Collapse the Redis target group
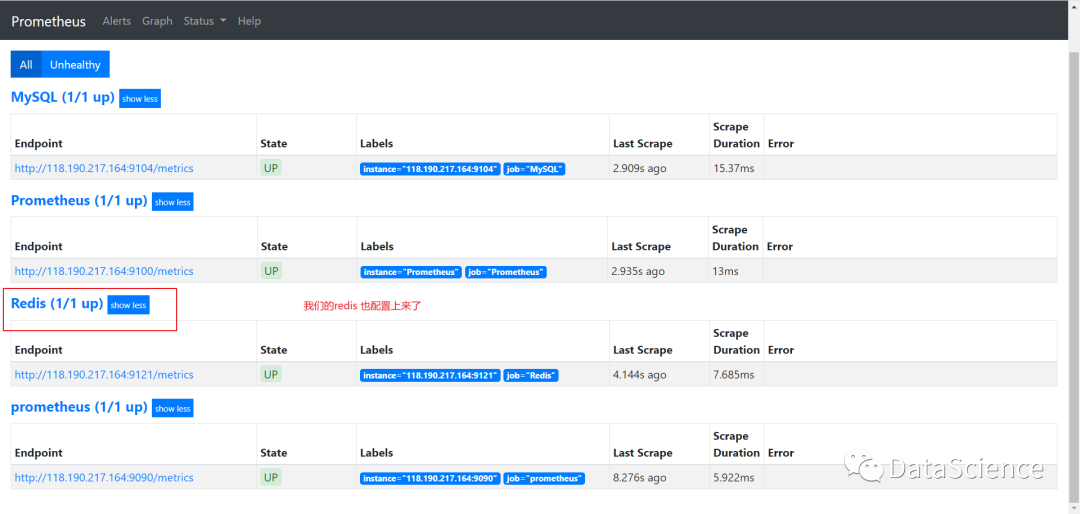 [x=128, y=305]
